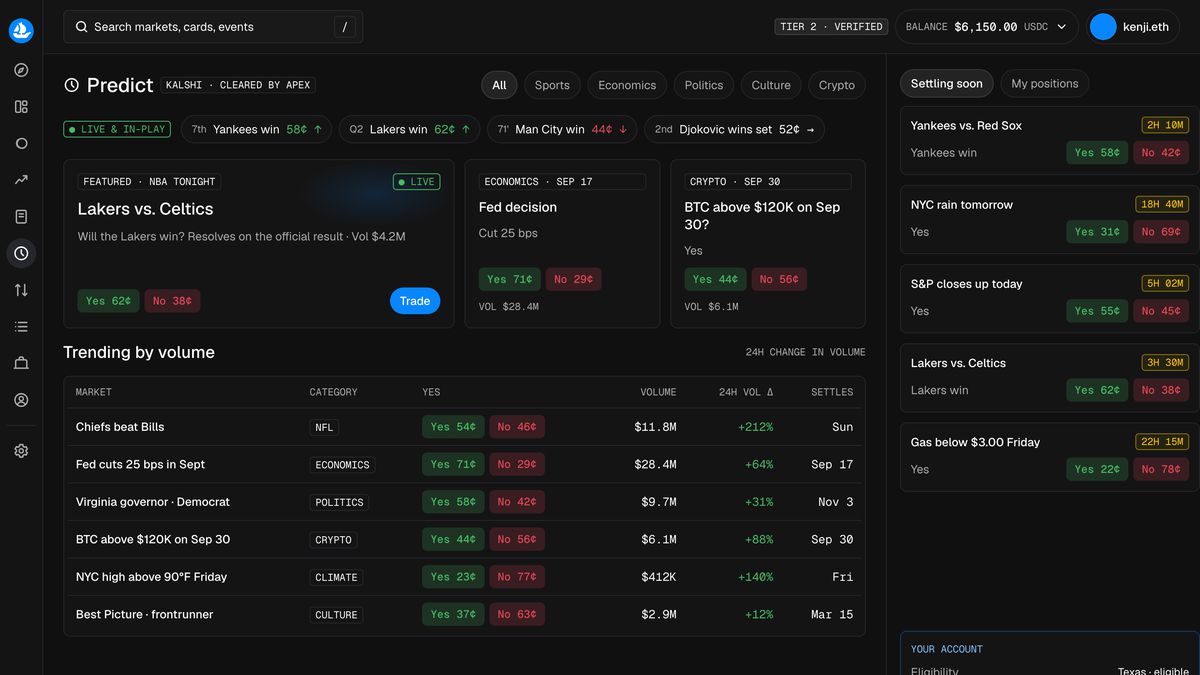1200x675 pixels.
Task: Click the magnifier icon in search bar
Action: (81, 27)
